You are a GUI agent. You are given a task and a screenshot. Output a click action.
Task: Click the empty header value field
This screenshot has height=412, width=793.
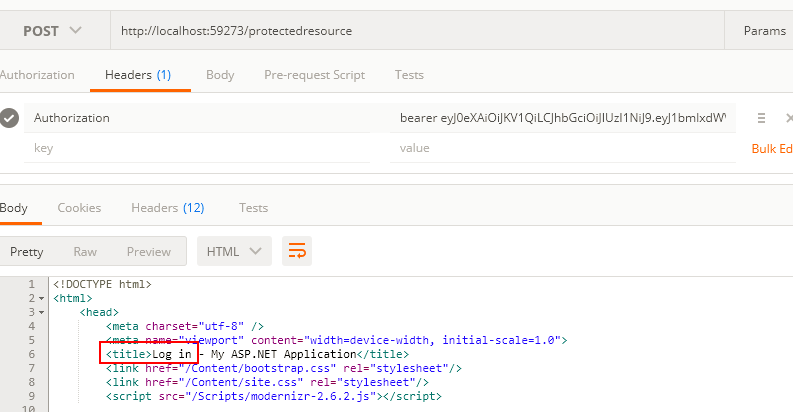pos(562,148)
